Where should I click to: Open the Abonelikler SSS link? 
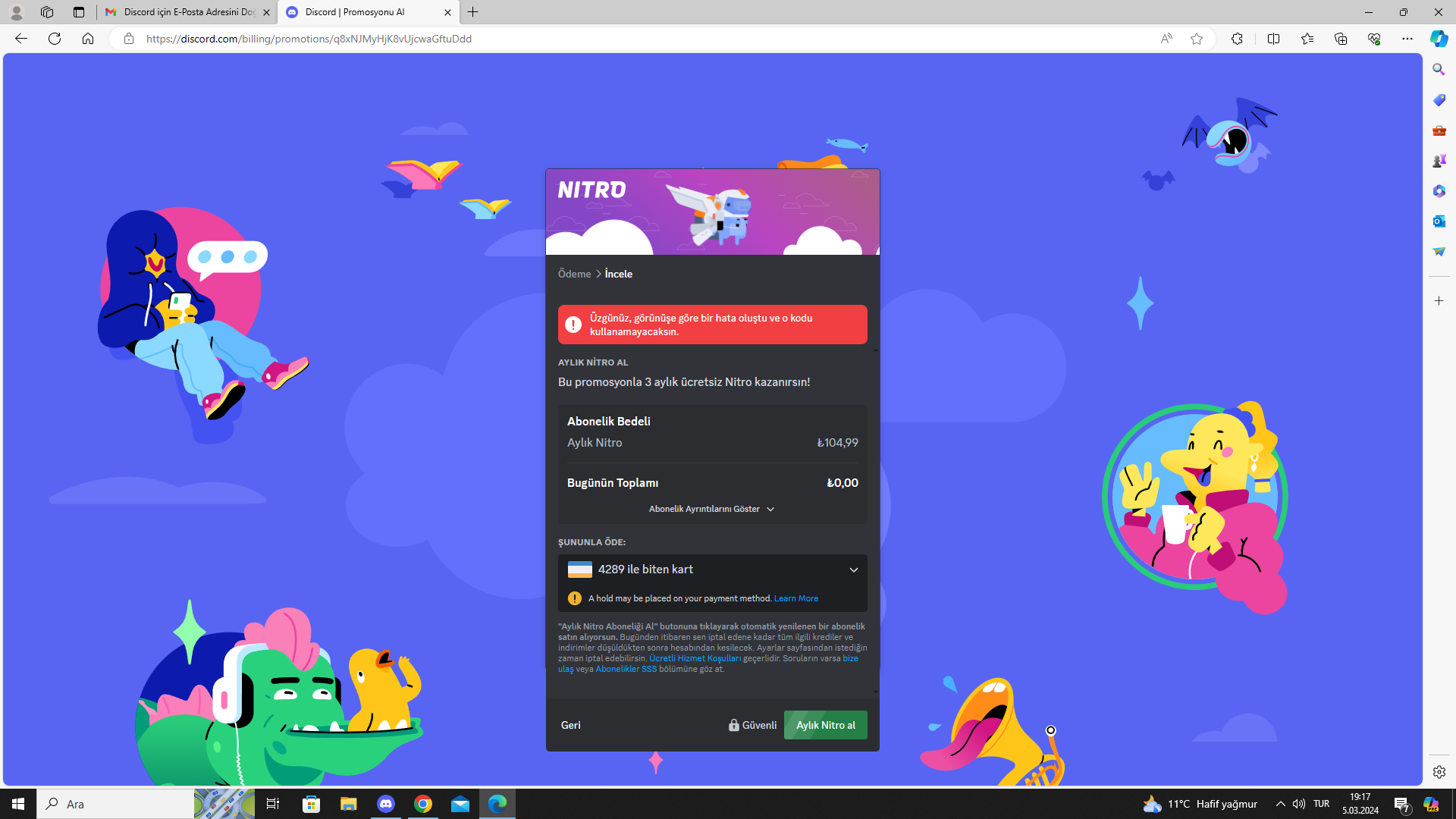point(626,669)
